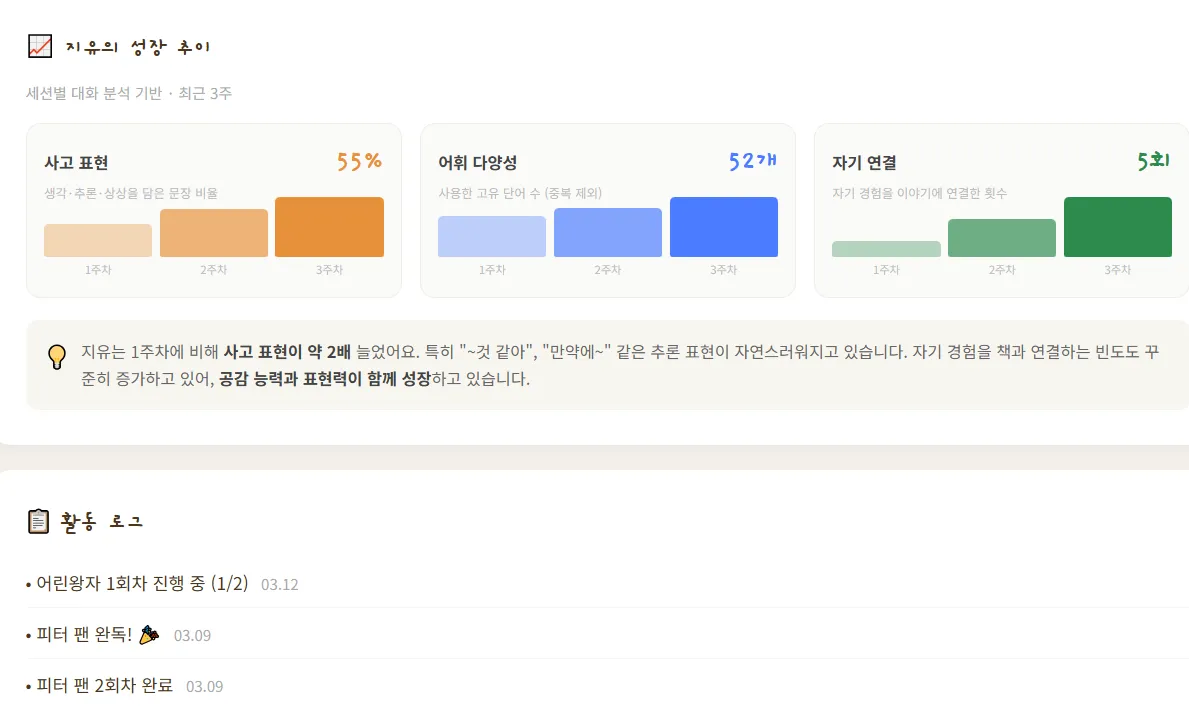
Task: Select the 2주차 bar in 사고 표현 chart
Action: tap(214, 233)
